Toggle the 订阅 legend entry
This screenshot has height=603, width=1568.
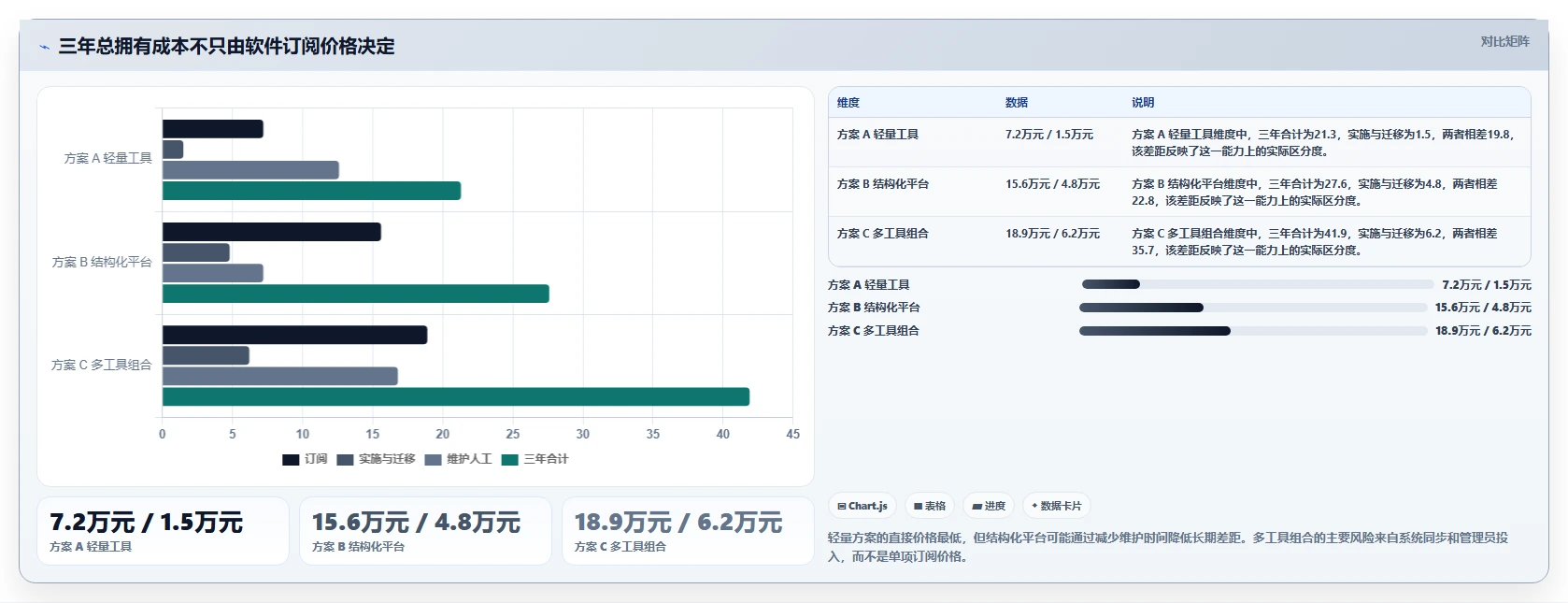[x=305, y=459]
